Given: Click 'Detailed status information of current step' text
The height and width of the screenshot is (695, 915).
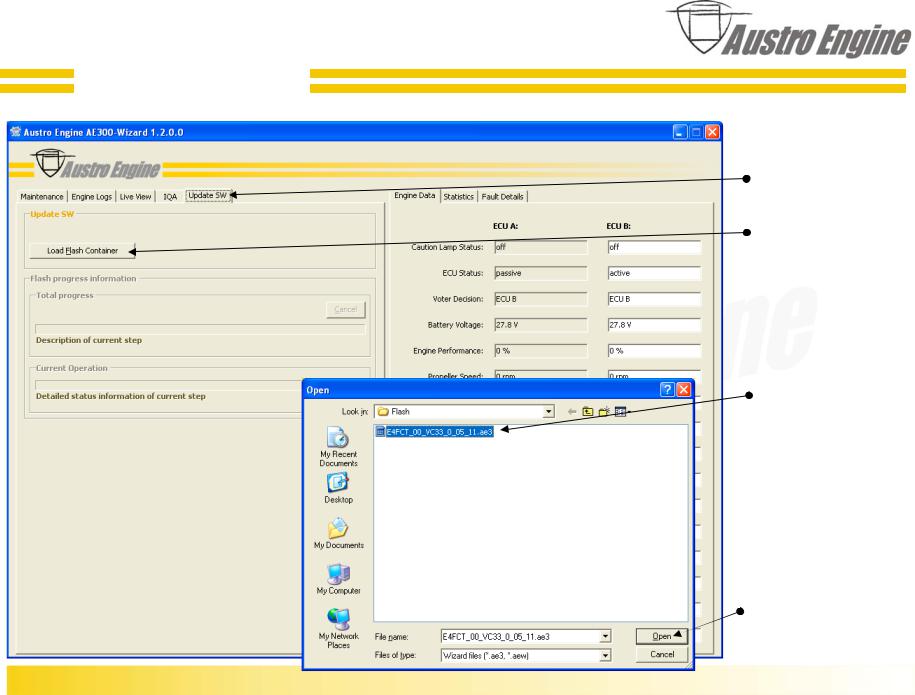Looking at the screenshot, I should coord(121,396).
